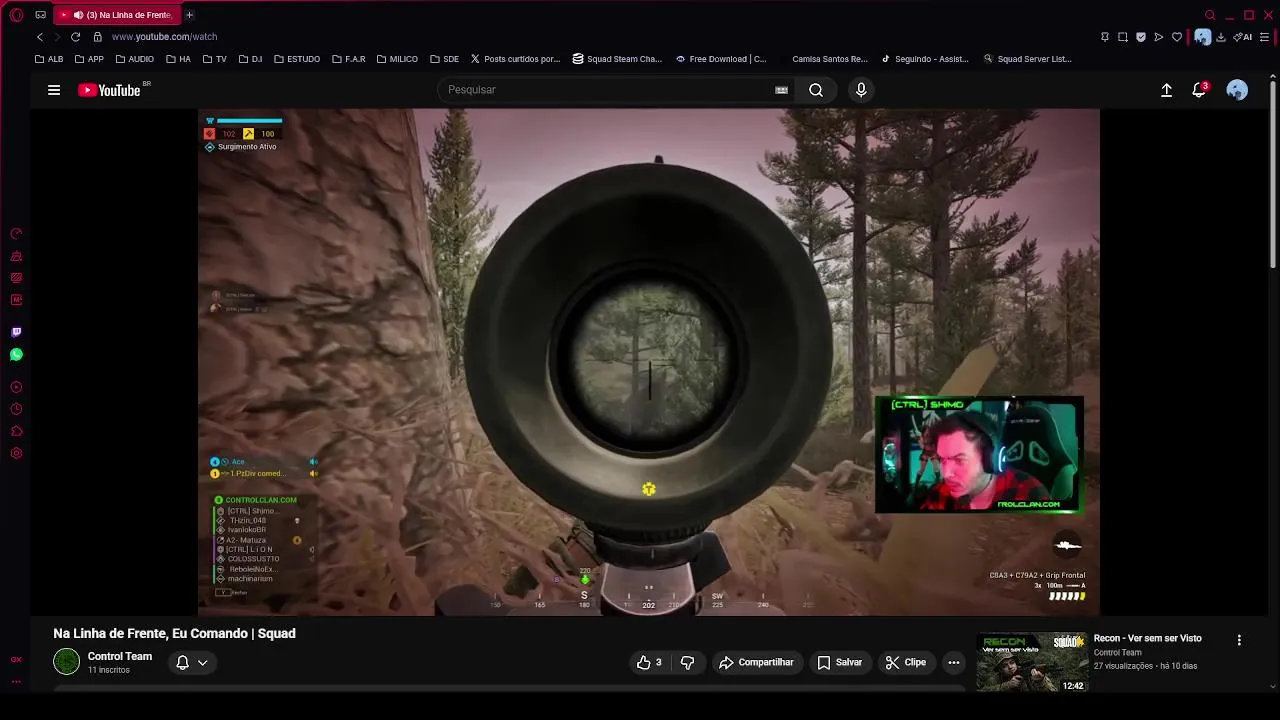Open sidebar extensions cube icon
This screenshot has height=720, width=1280.
[x=16, y=431]
